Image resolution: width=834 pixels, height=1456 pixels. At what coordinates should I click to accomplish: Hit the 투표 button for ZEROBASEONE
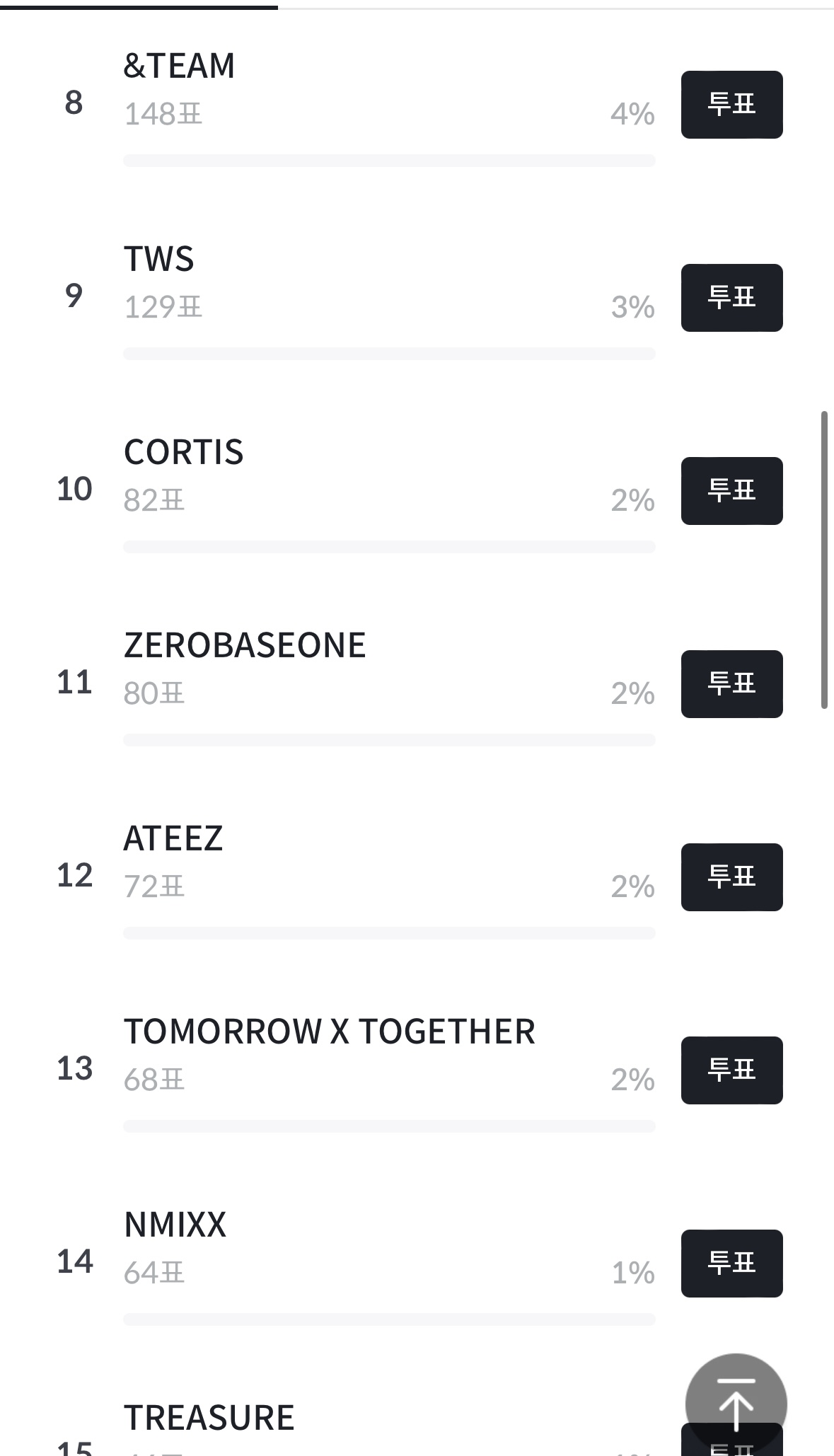tap(731, 684)
